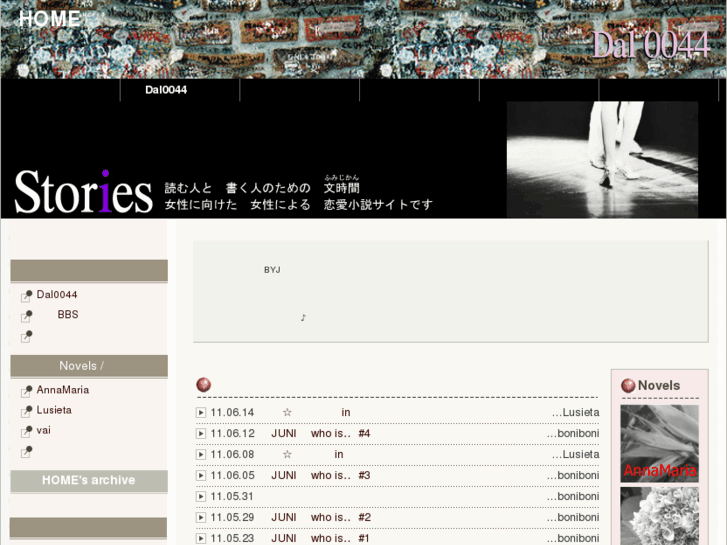
Task: Click the Novels / sidebar header
Action: tap(89, 366)
